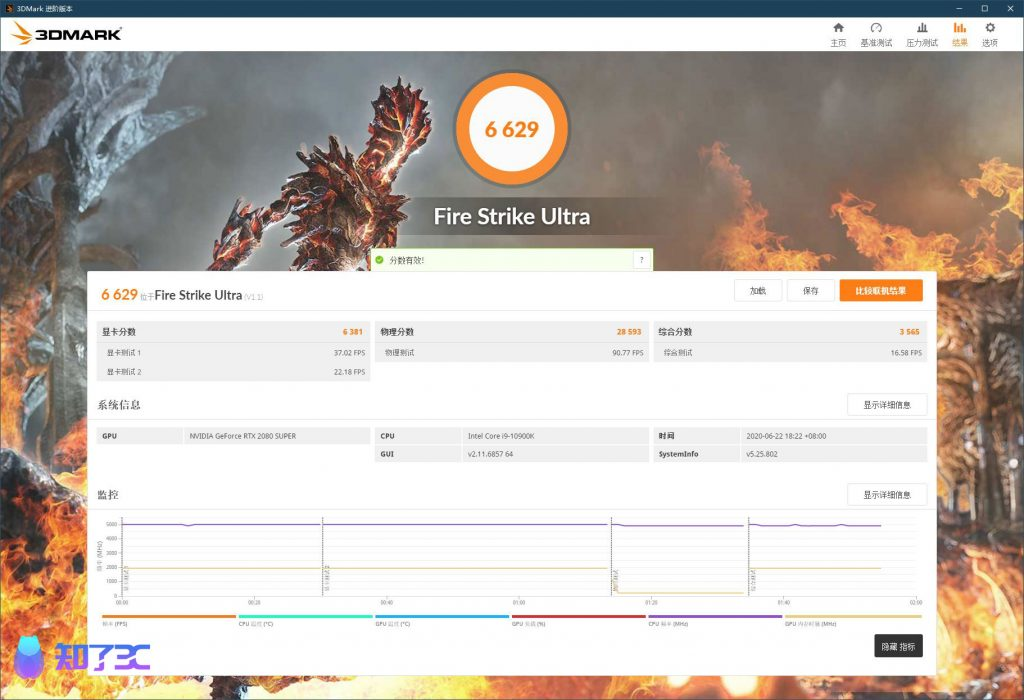Select the 物理分数 header label
1024x700 pixels.
397,332
